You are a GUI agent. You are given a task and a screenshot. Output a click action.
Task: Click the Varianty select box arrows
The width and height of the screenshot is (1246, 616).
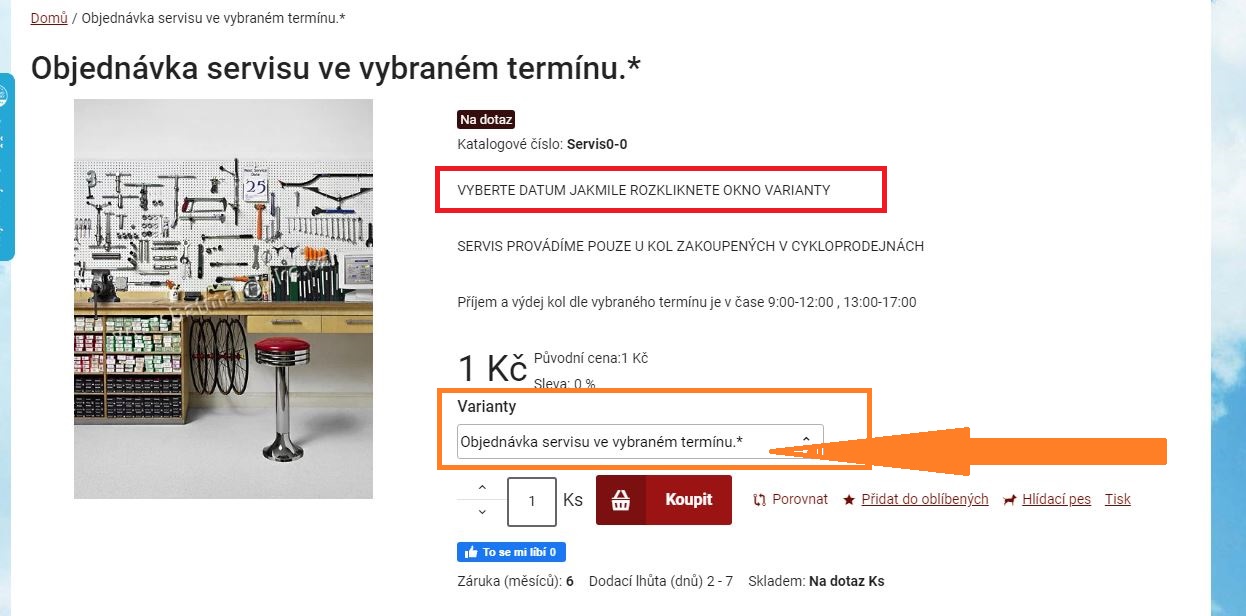coord(806,441)
